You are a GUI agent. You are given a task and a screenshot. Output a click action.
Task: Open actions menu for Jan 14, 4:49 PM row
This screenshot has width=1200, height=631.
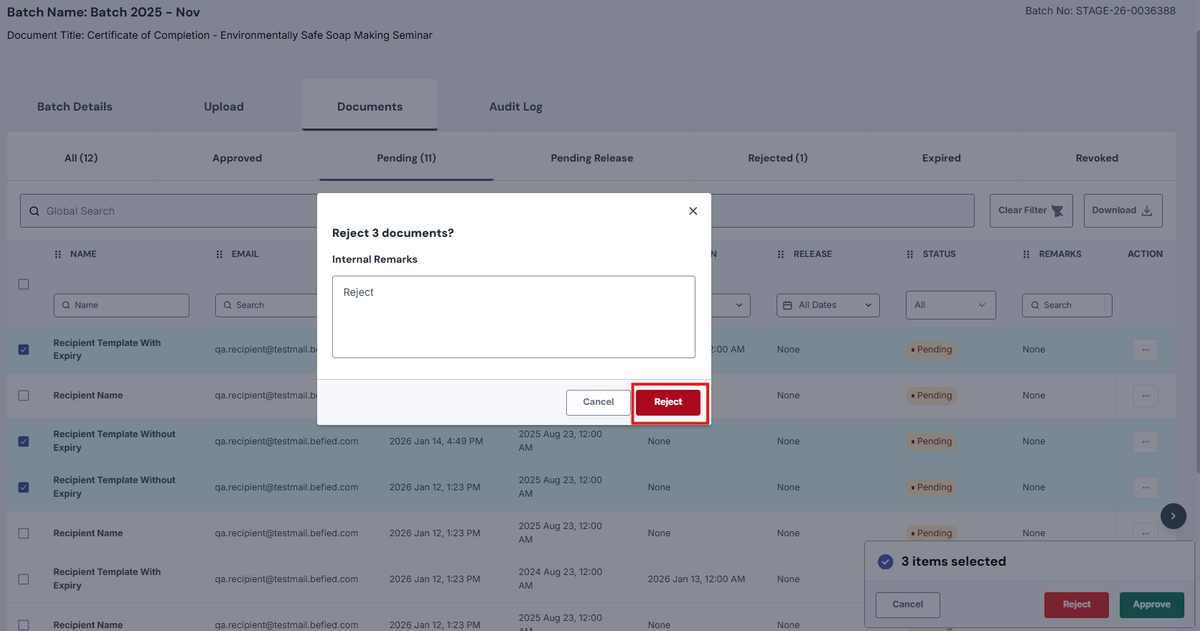[x=1145, y=441]
